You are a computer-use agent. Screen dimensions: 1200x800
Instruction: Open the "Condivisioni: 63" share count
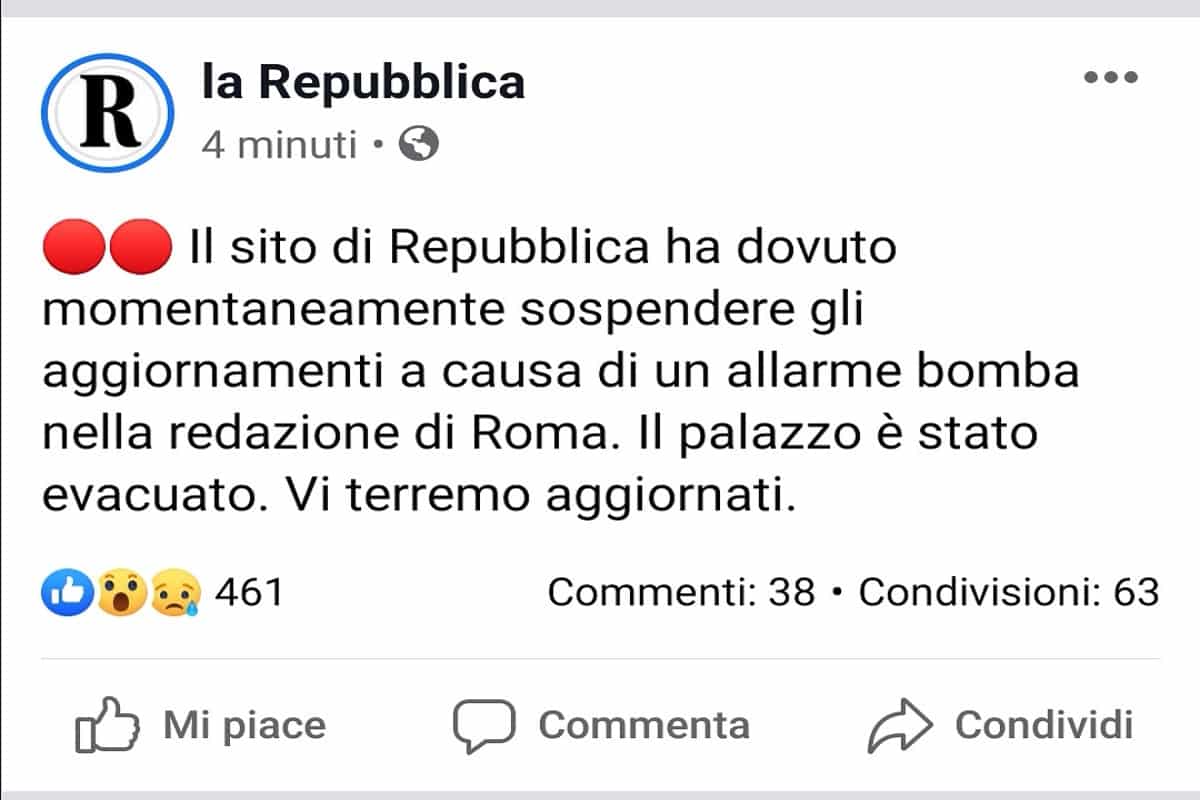[x=1009, y=593]
